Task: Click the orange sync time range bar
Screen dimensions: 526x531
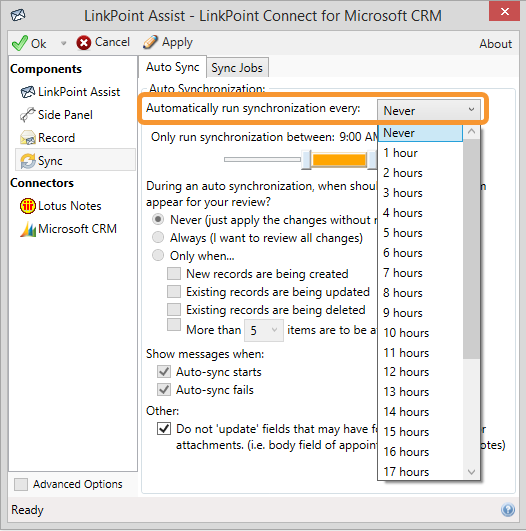Action: [339, 160]
